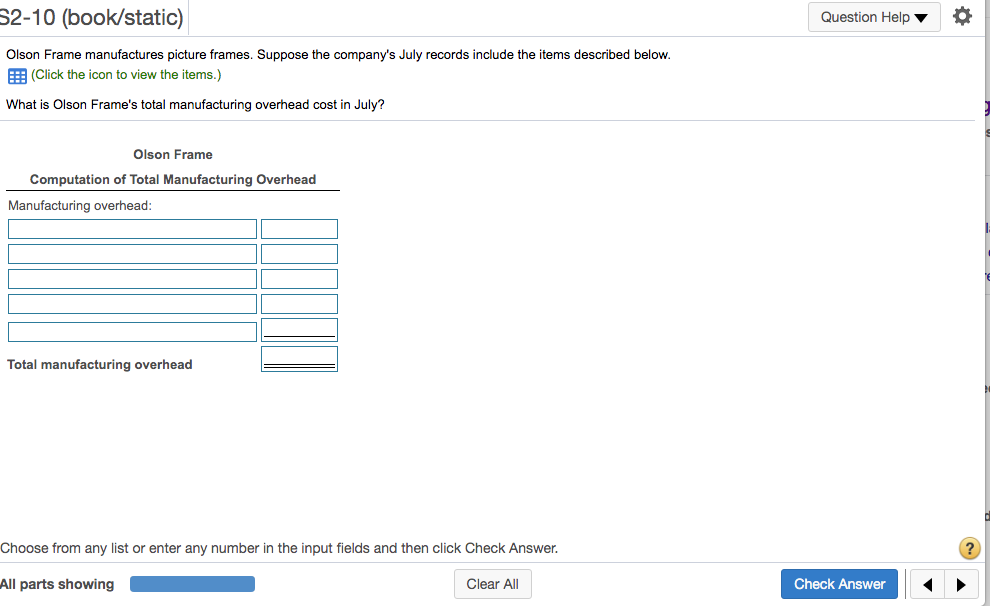990x606 pixels.
Task: Select fourth overhead item description field
Action: pyautogui.click(x=133, y=304)
